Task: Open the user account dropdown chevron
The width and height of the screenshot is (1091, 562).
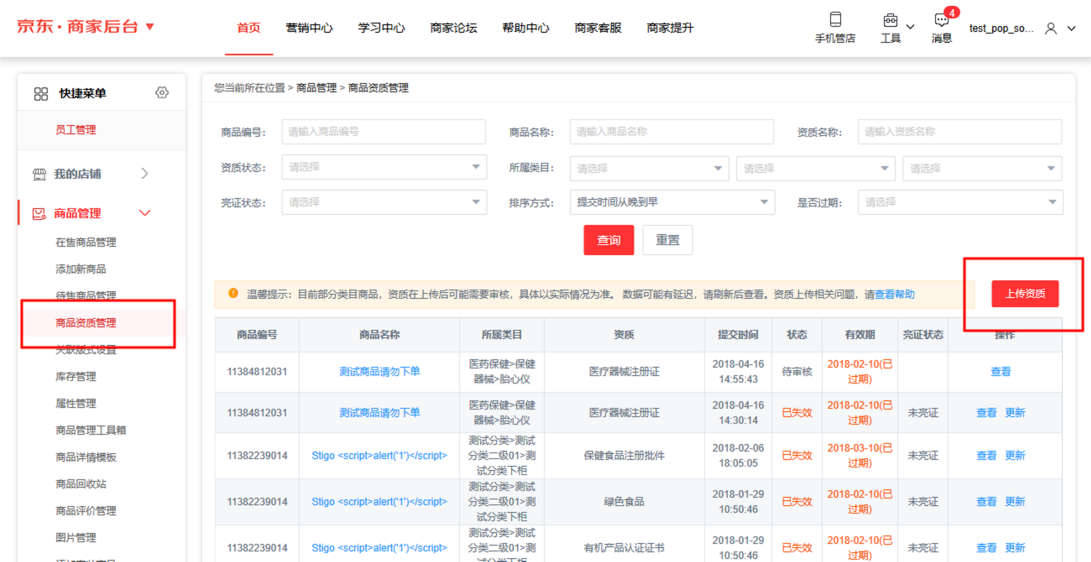Action: pos(1072,29)
